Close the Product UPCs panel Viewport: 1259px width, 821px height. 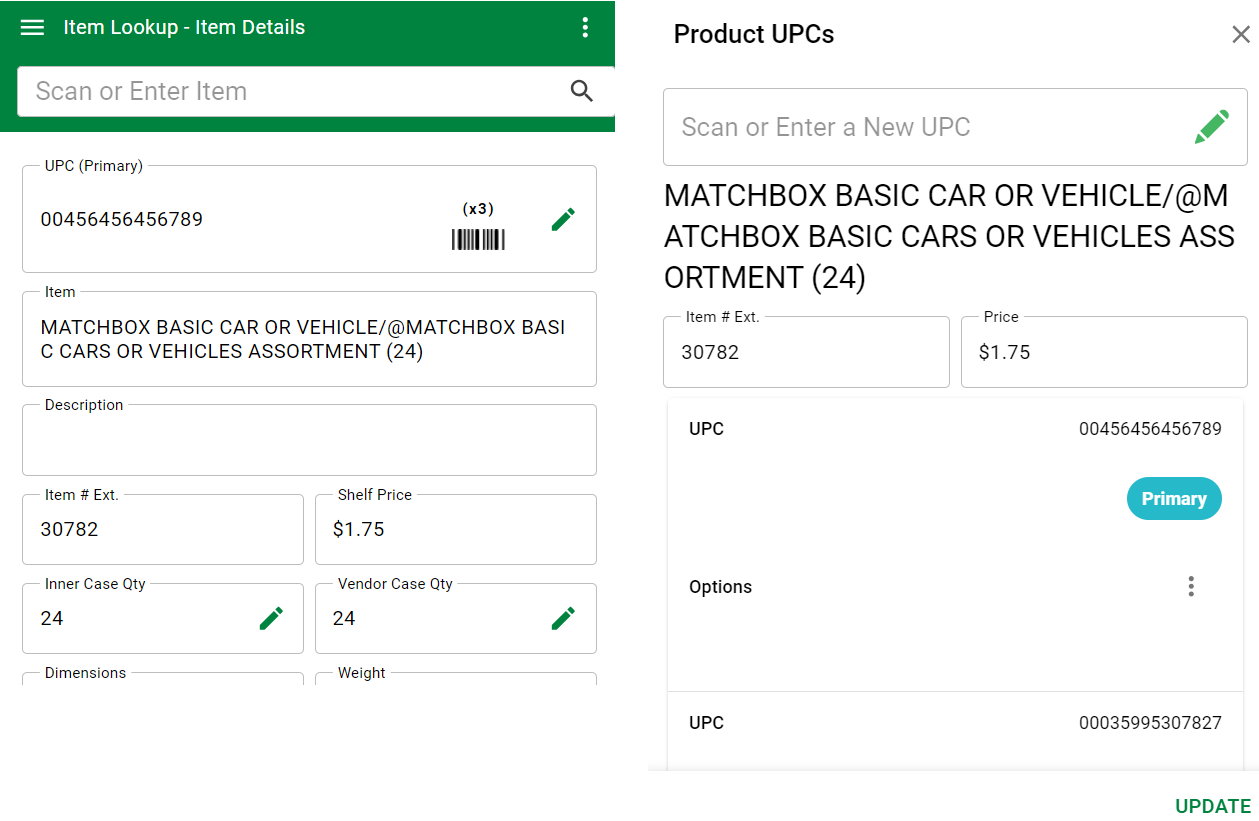pyautogui.click(x=1241, y=35)
